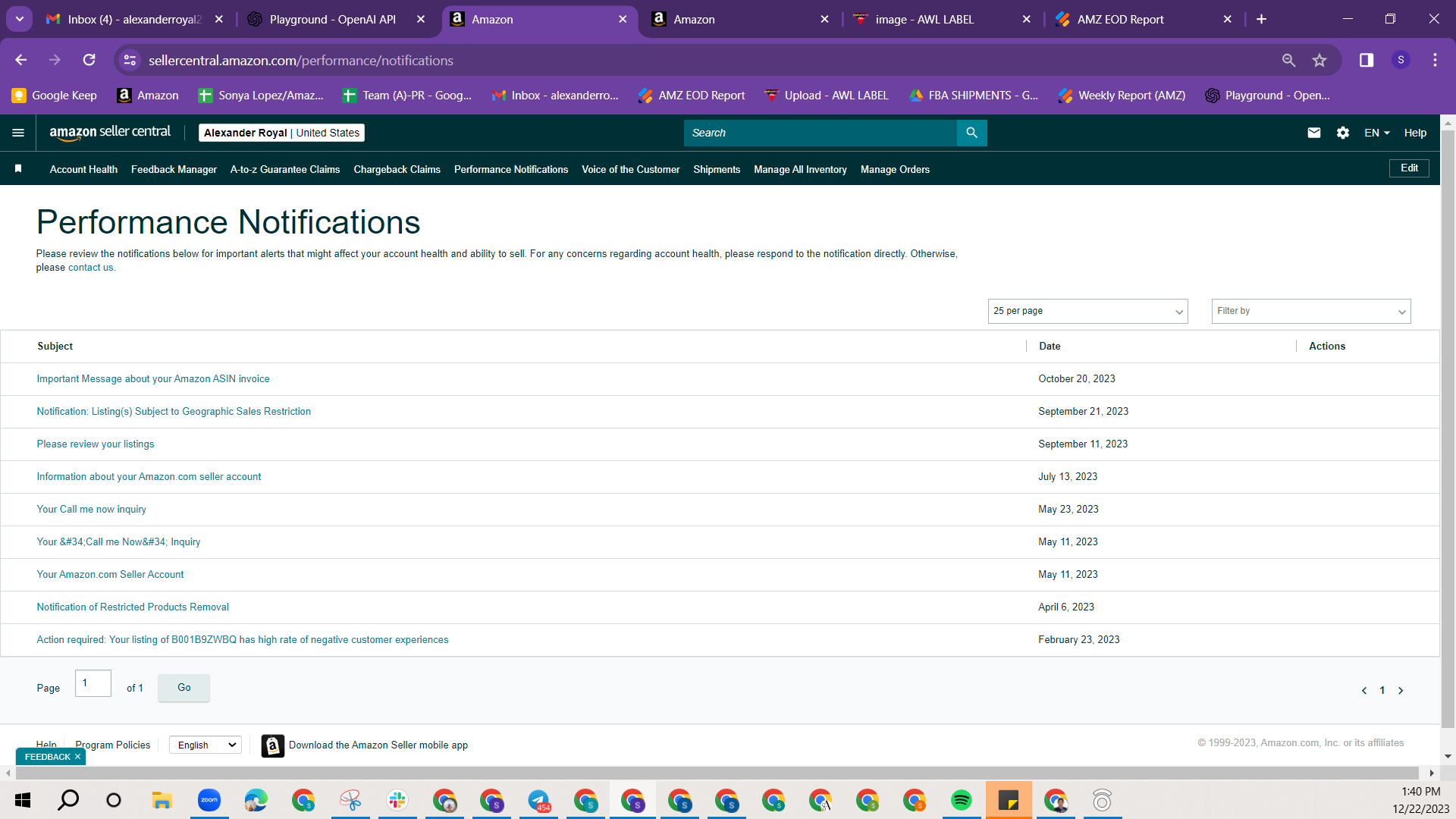
Task: Open the English footer language selector
Action: pos(206,745)
